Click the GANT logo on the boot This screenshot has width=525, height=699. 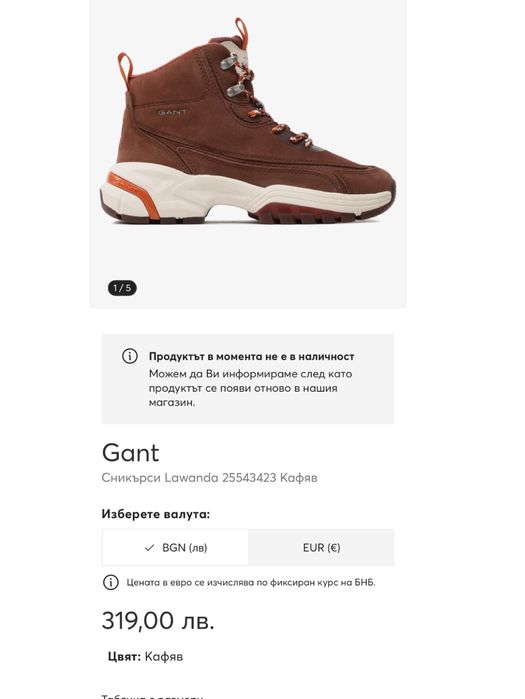[x=173, y=112]
